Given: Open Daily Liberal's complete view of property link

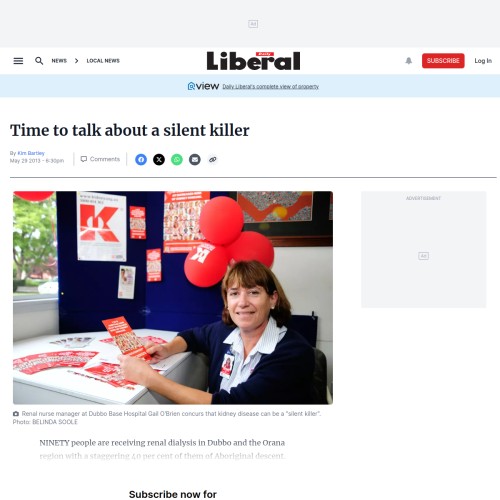Looking at the screenshot, I should click(x=271, y=87).
